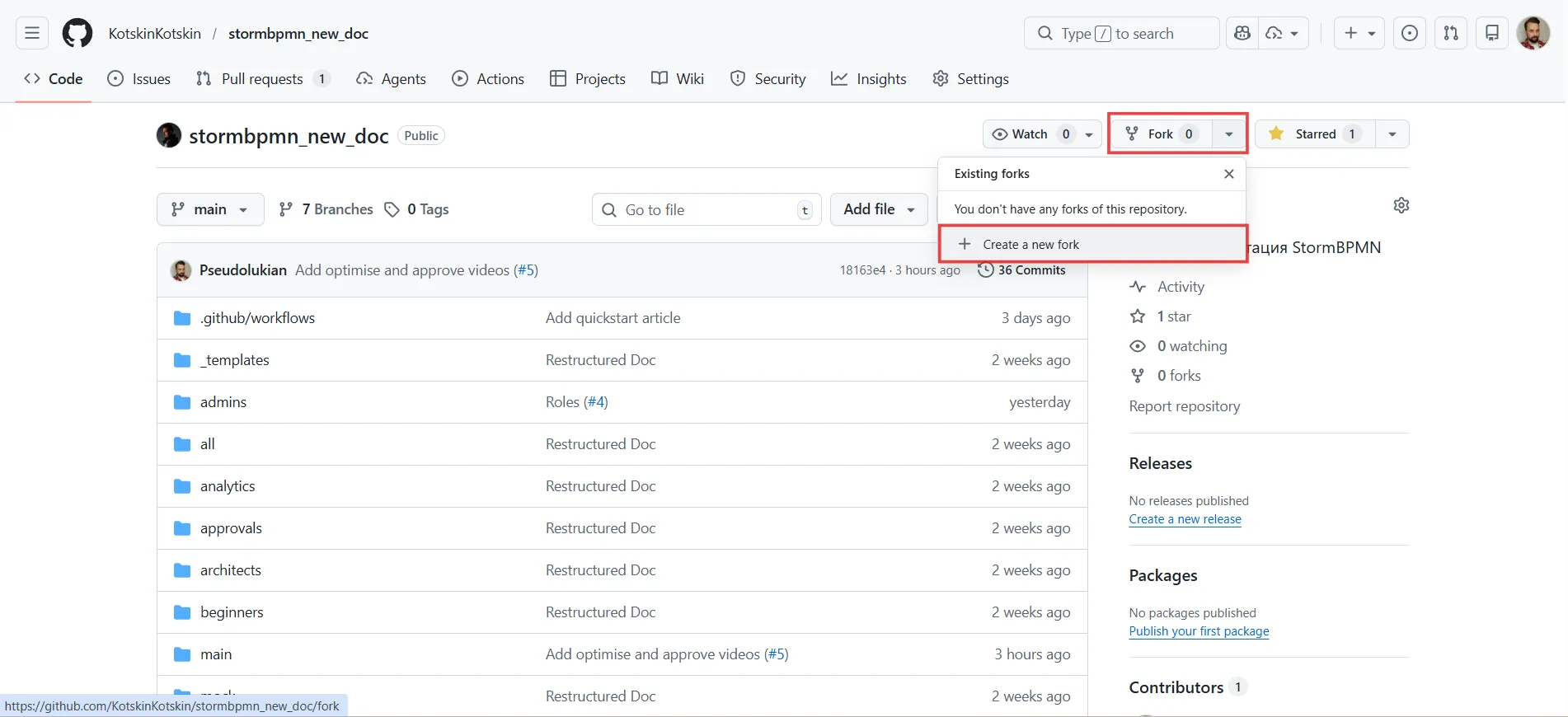Open the Insights tab

(869, 79)
